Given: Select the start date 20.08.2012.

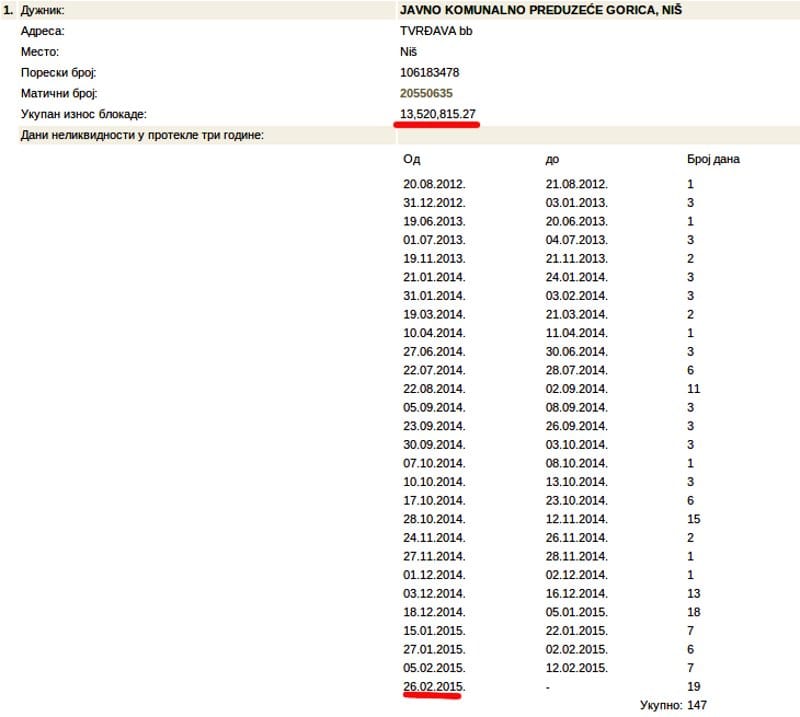Looking at the screenshot, I should pyautogui.click(x=434, y=184).
